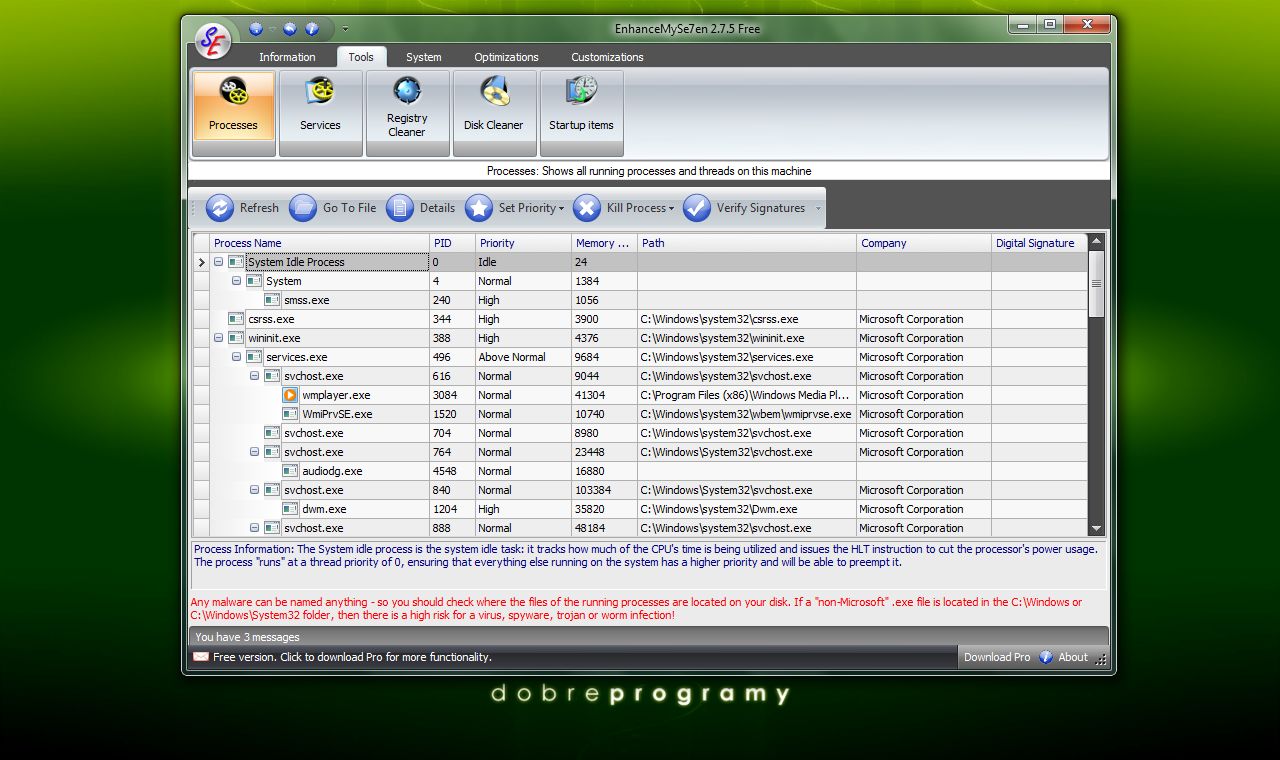Open the Optimizations tab
This screenshot has width=1280, height=760.
pos(506,57)
